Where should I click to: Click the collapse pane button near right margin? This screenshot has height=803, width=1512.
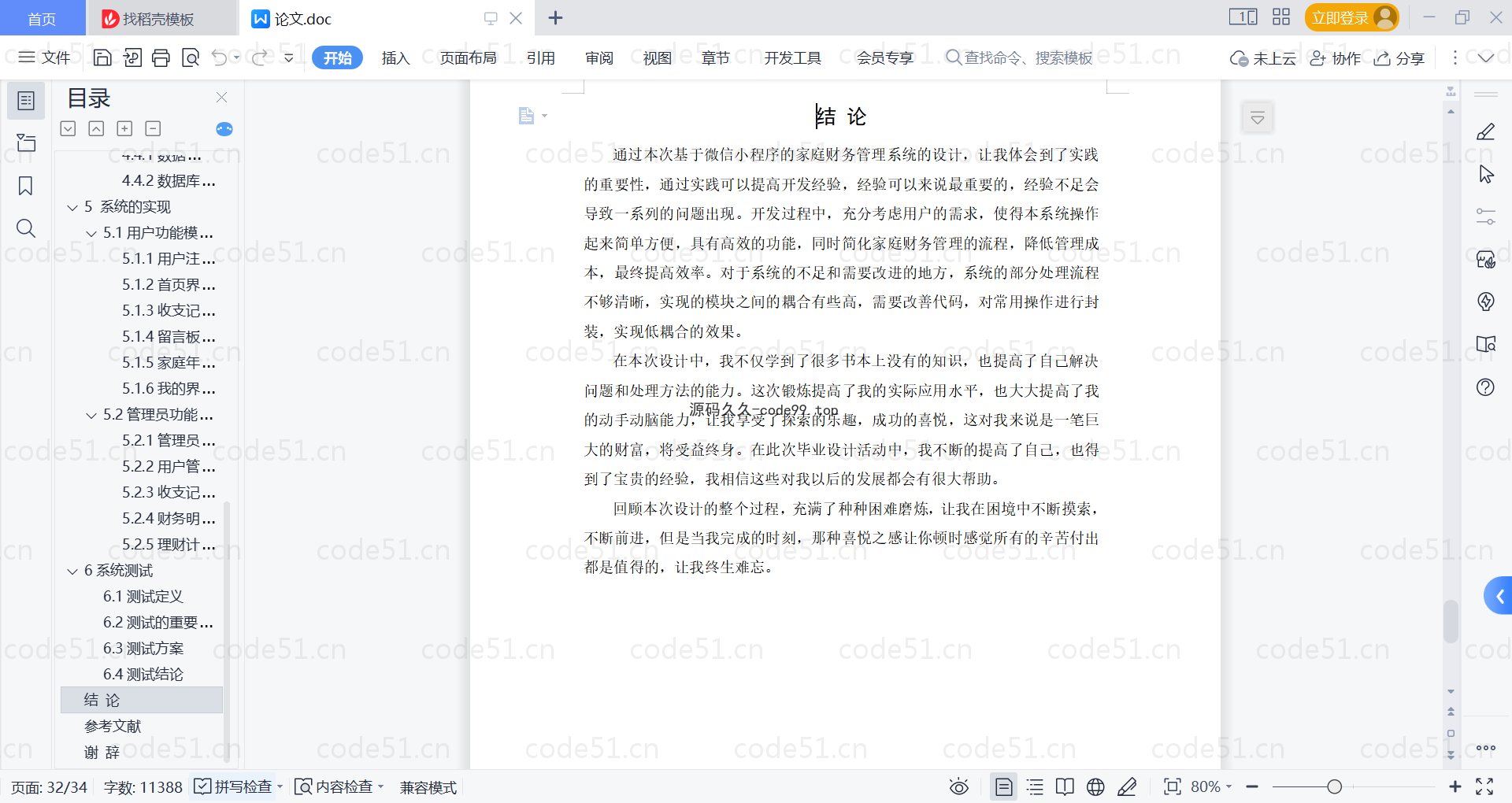pos(1258,118)
